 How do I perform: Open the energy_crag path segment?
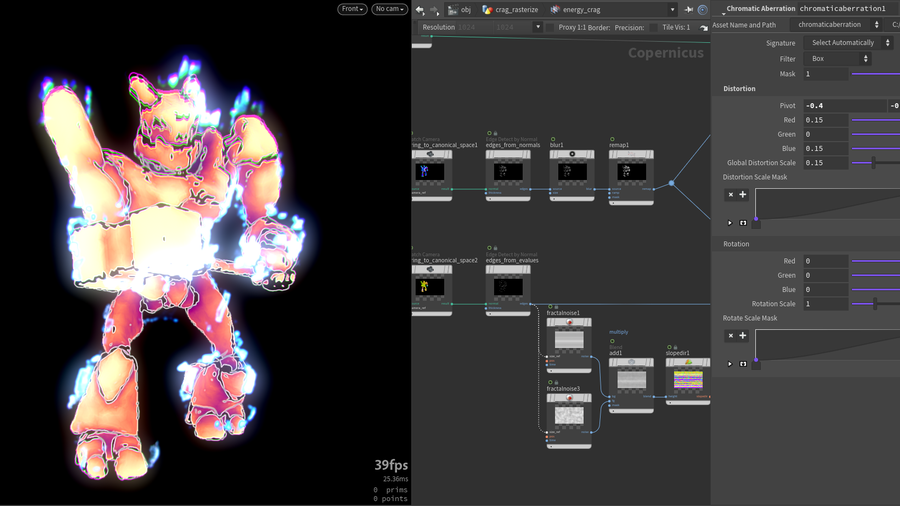click(575, 10)
